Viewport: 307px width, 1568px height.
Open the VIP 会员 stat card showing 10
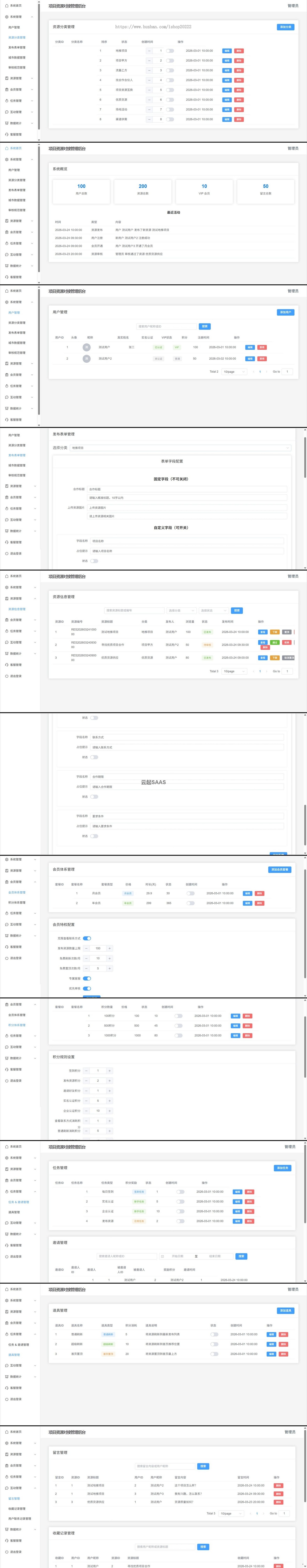coord(204,191)
